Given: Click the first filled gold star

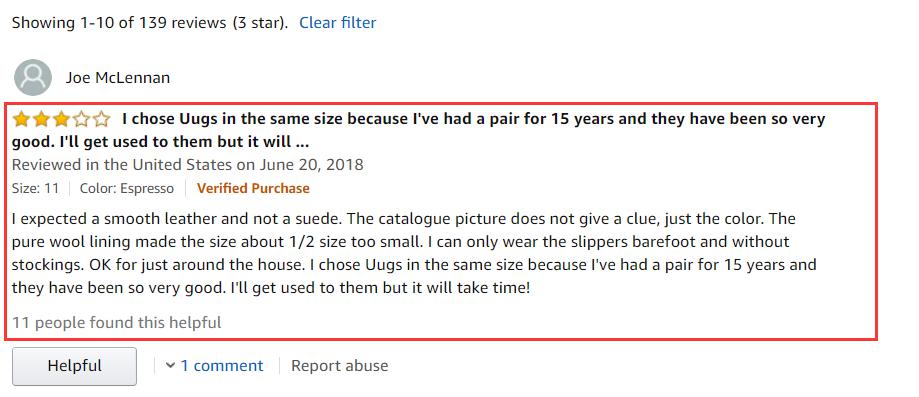Looking at the screenshot, I should click(x=21, y=120).
